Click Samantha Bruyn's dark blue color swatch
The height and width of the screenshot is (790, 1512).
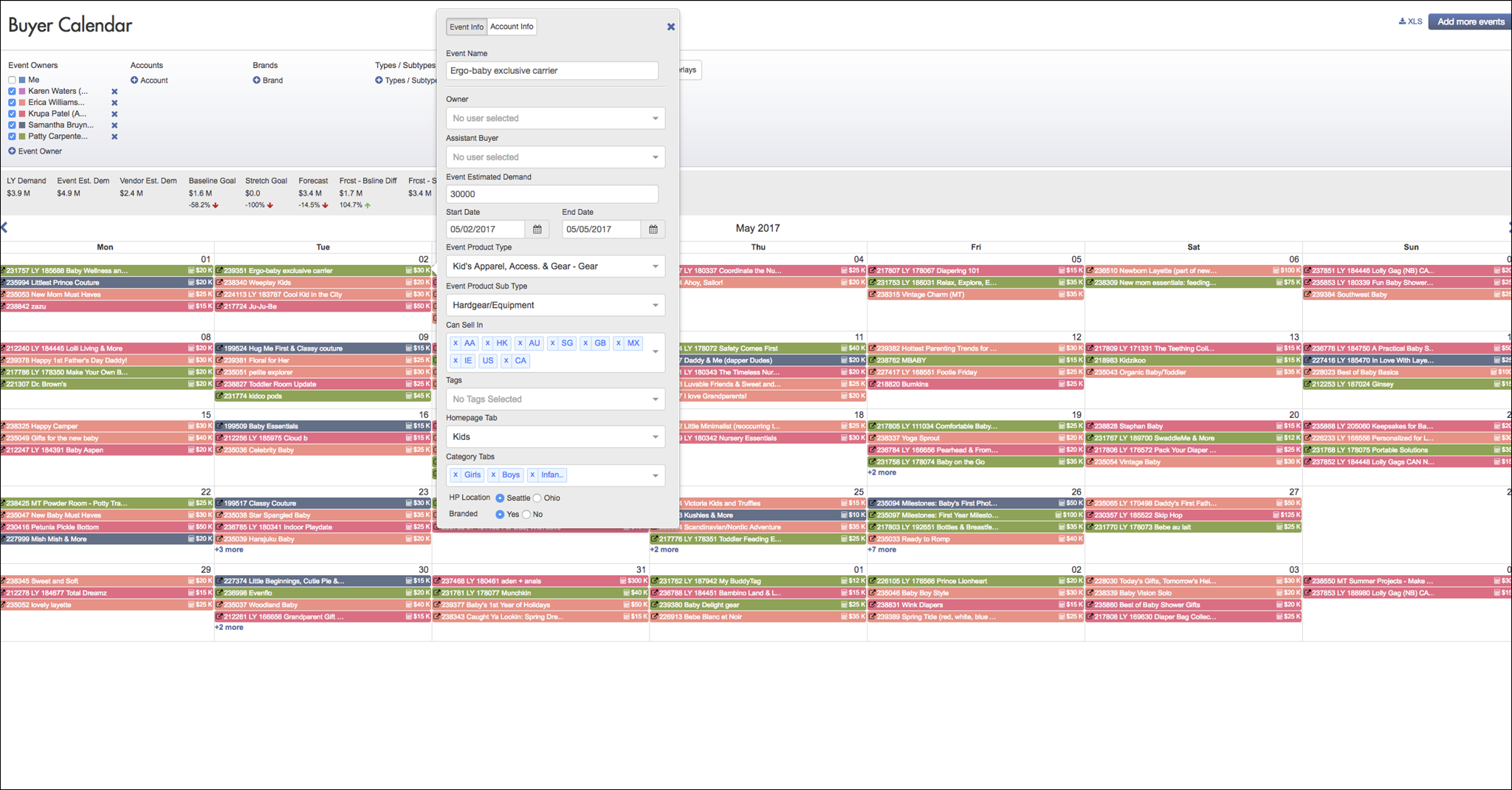[x=22, y=126]
